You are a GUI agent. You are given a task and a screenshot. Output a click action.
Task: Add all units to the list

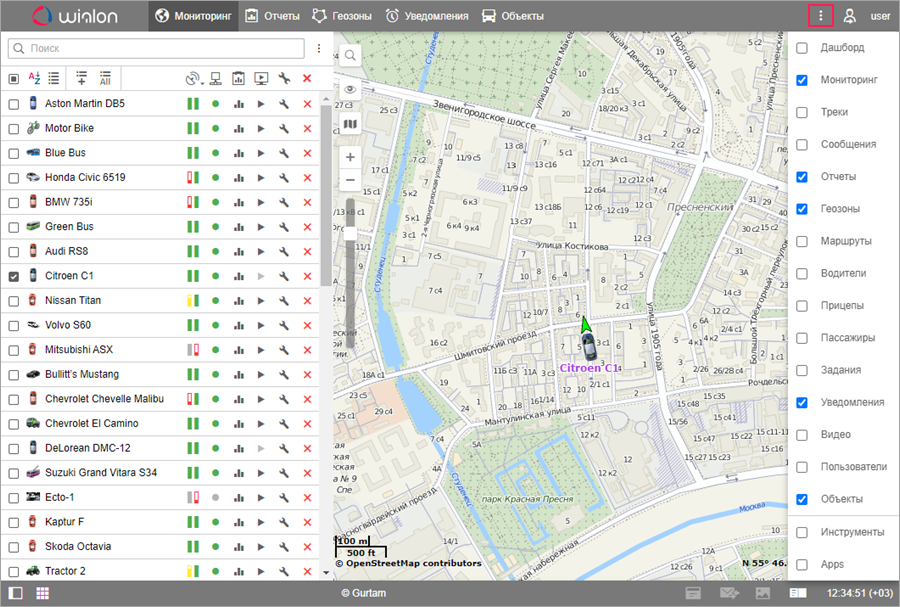click(x=105, y=79)
